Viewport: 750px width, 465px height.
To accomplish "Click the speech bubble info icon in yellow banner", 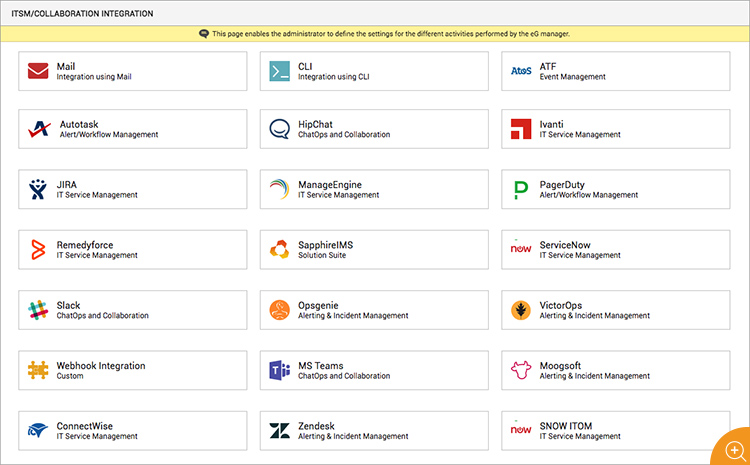I will pos(204,34).
